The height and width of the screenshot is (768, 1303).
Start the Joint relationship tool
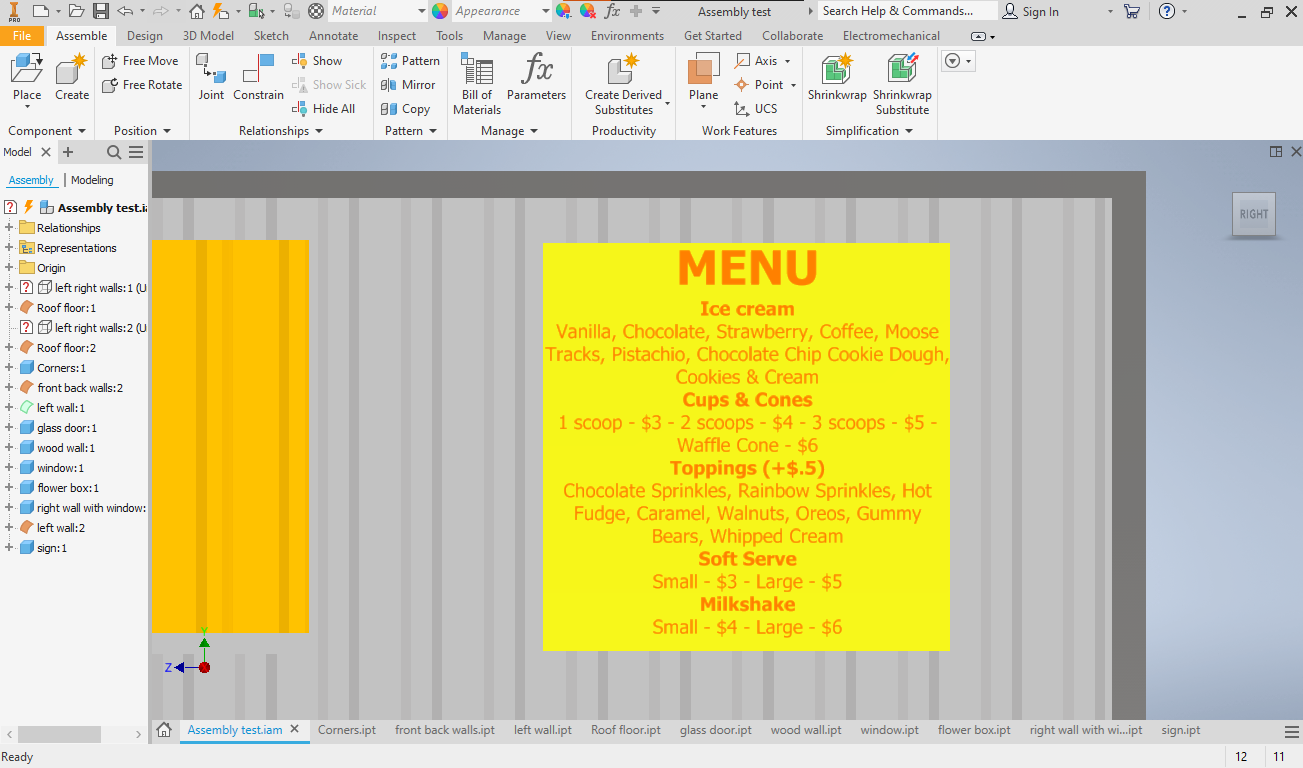[211, 78]
